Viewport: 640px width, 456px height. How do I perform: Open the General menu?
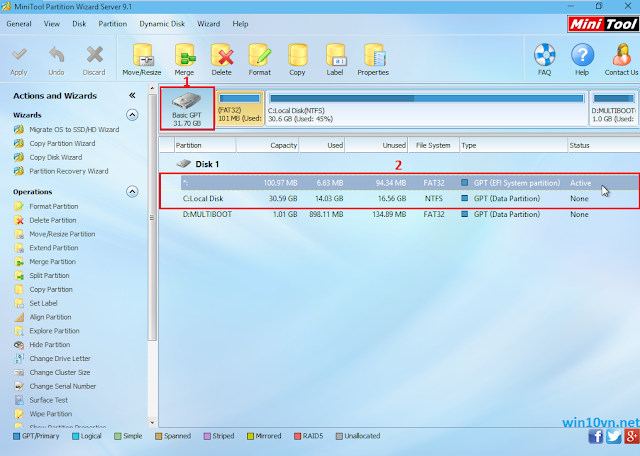[19, 24]
